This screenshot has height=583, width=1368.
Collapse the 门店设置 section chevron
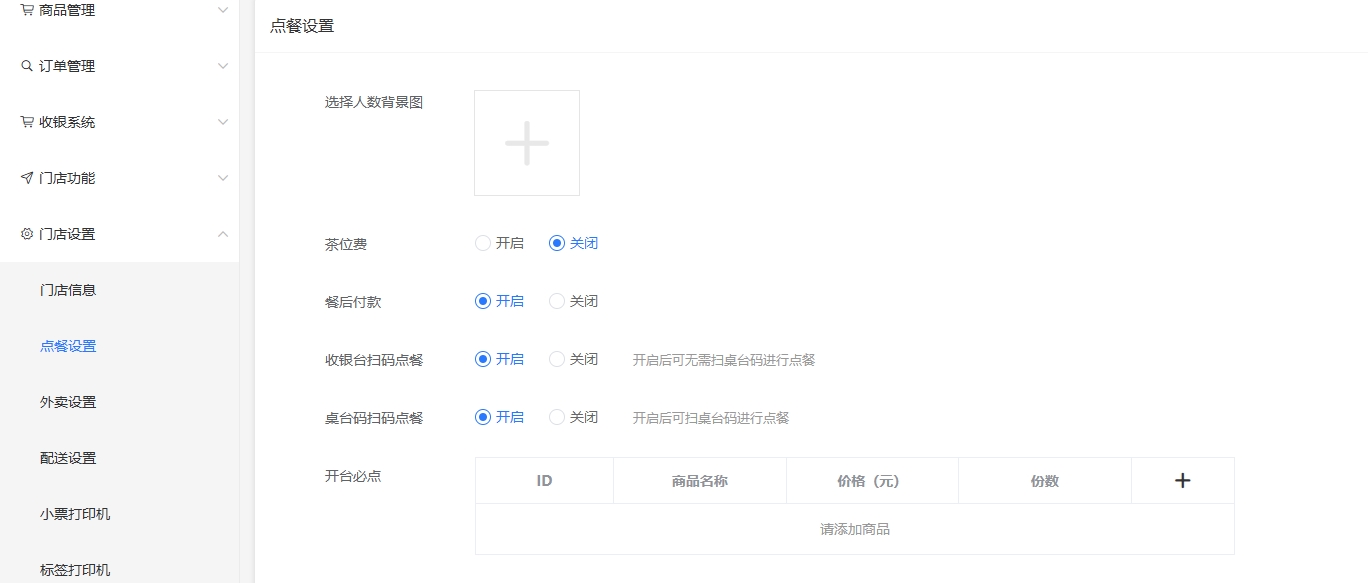tap(223, 234)
